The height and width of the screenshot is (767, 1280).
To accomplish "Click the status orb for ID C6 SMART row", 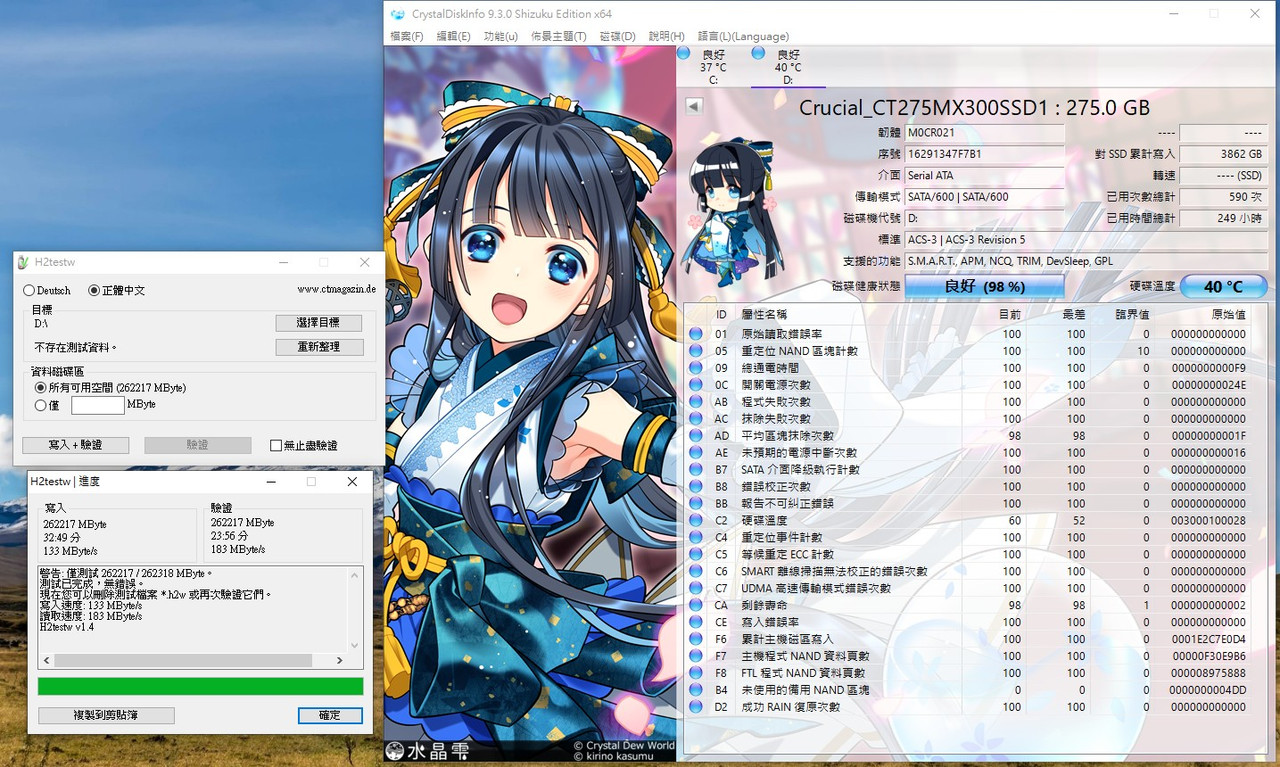I will click(695, 571).
